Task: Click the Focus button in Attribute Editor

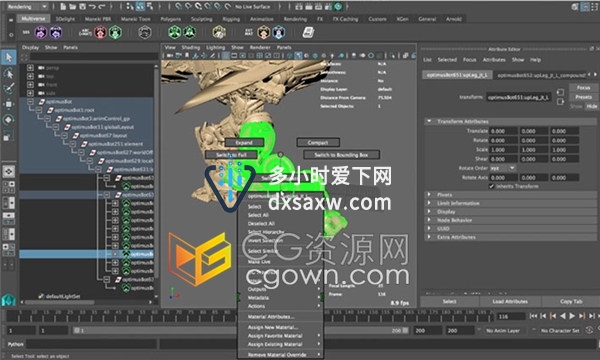Action: pyautogui.click(x=583, y=88)
